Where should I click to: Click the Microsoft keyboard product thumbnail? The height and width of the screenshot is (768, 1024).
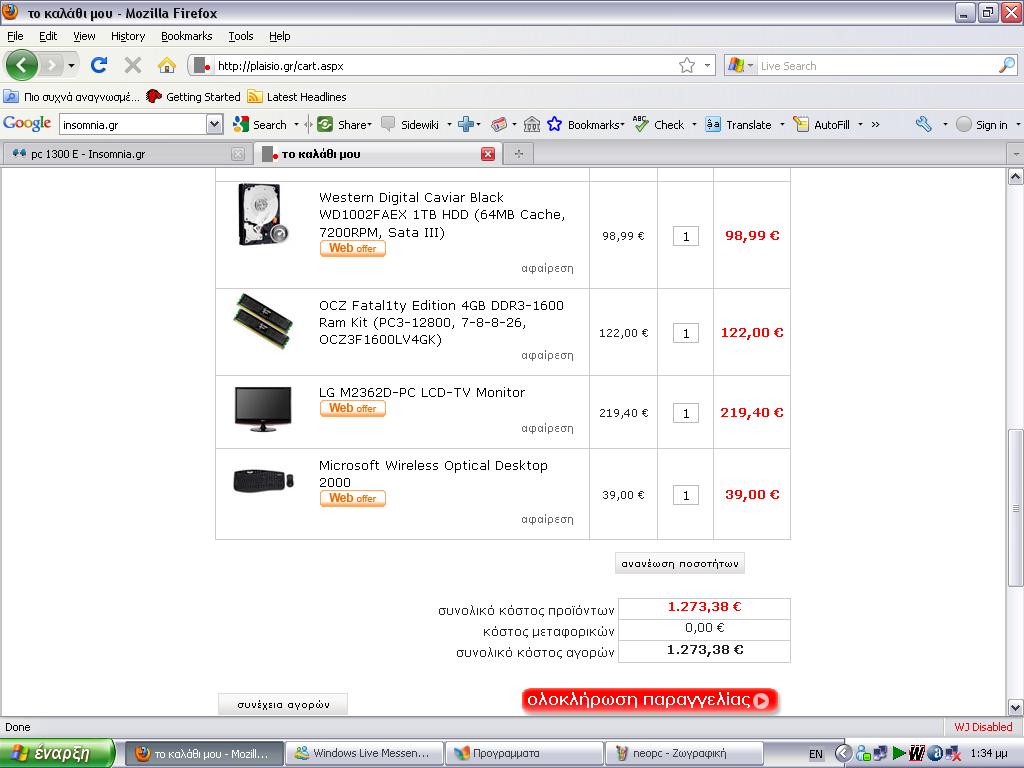pyautogui.click(x=263, y=480)
